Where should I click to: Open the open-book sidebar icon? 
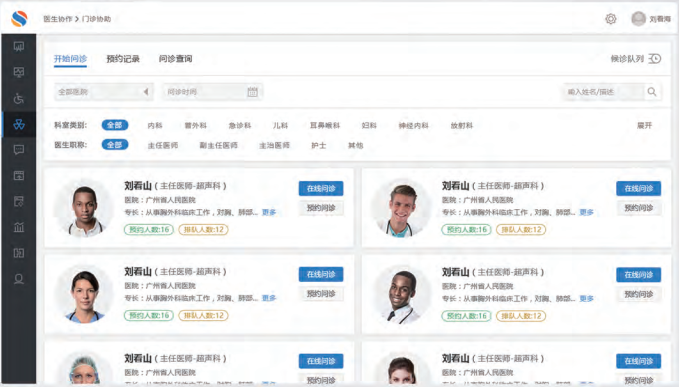tap(19, 253)
